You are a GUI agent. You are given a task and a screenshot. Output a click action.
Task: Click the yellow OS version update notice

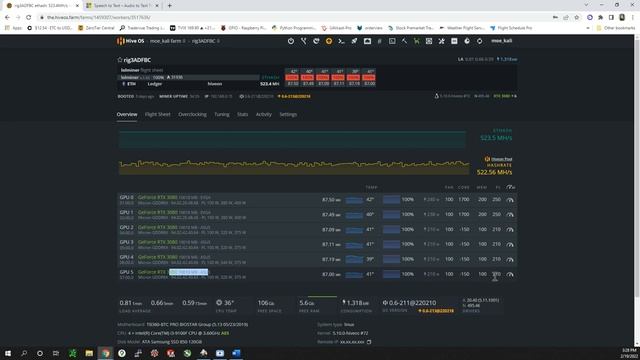click(436, 311)
